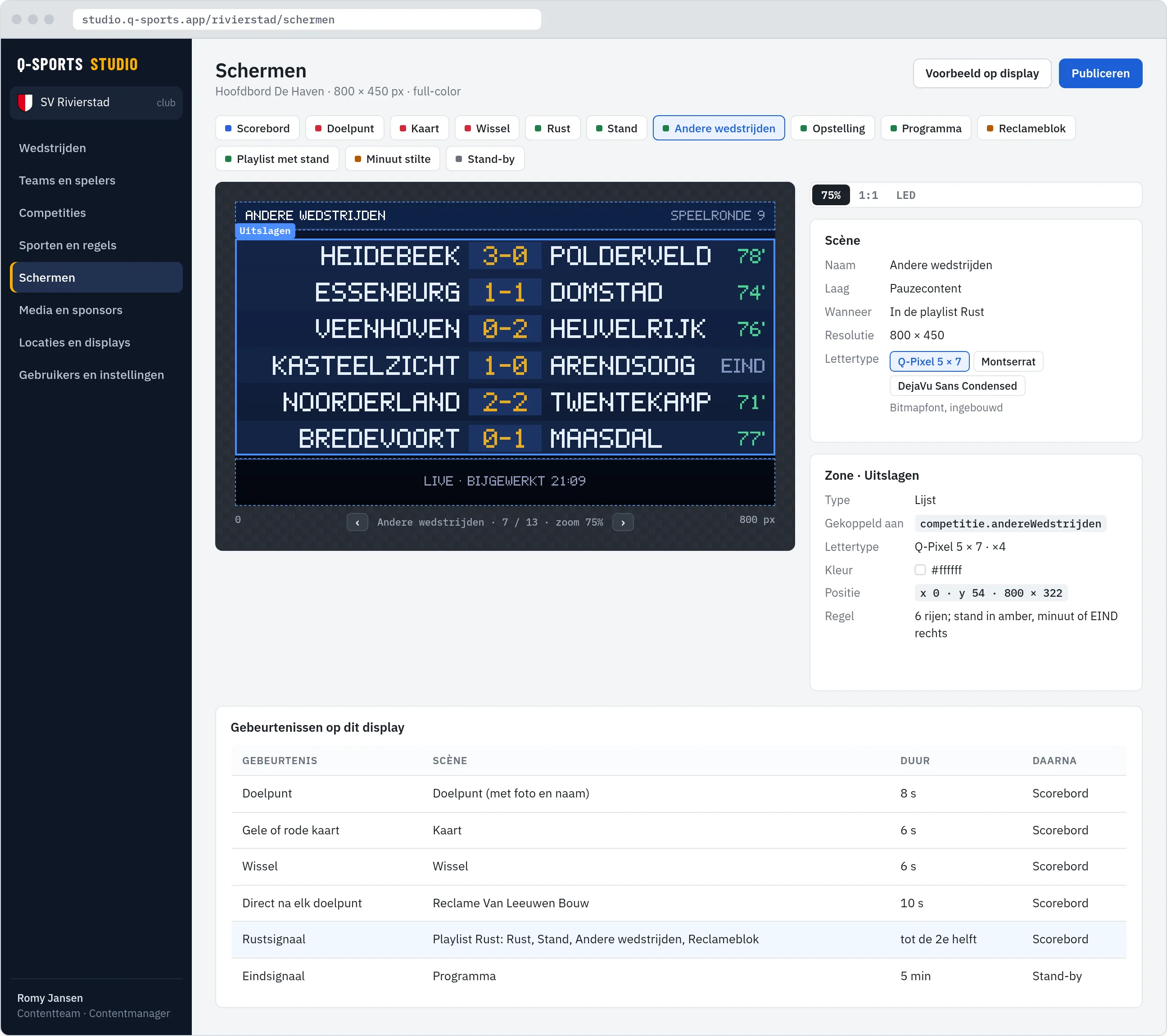Switch to the Wissel scene

pyautogui.click(x=487, y=128)
